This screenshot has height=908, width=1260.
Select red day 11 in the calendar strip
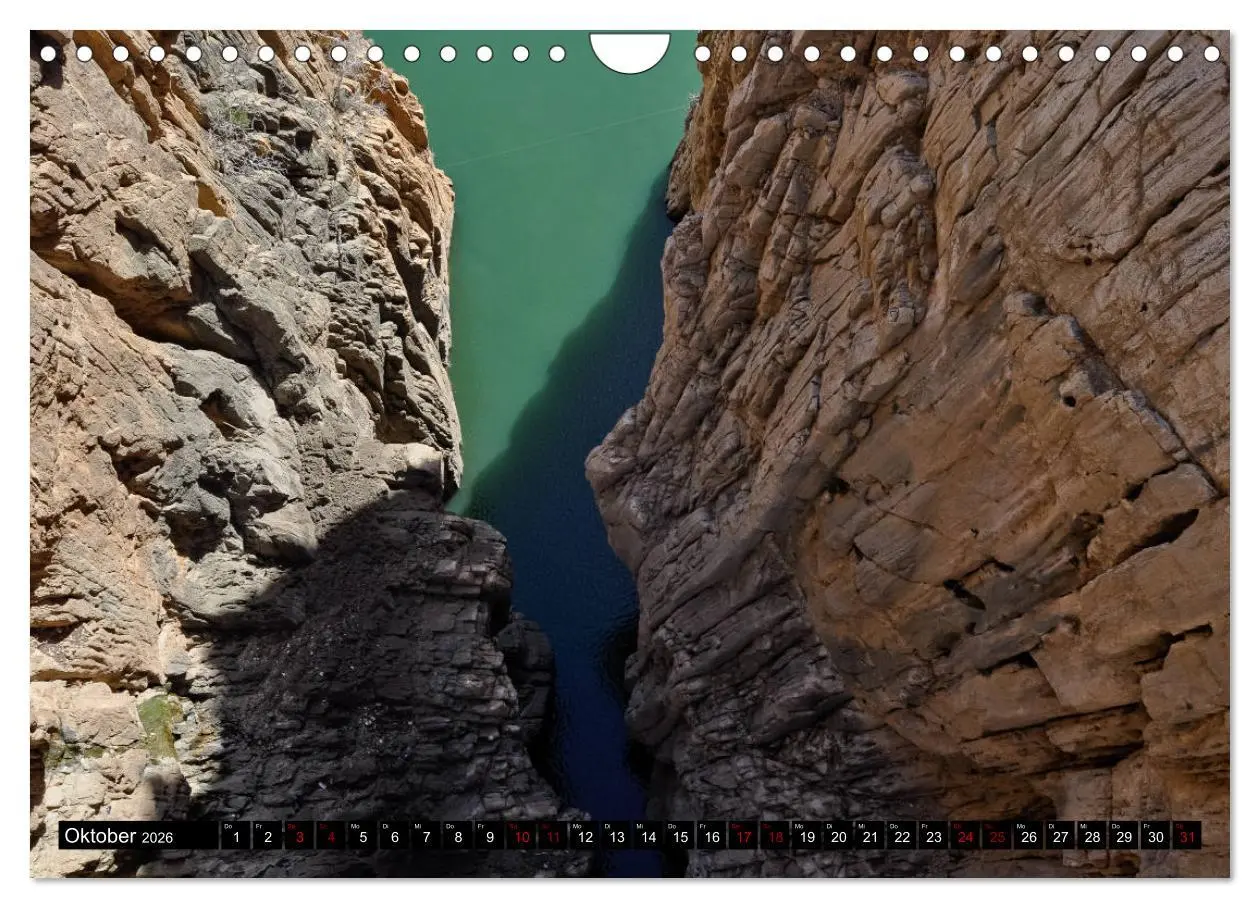tap(553, 836)
